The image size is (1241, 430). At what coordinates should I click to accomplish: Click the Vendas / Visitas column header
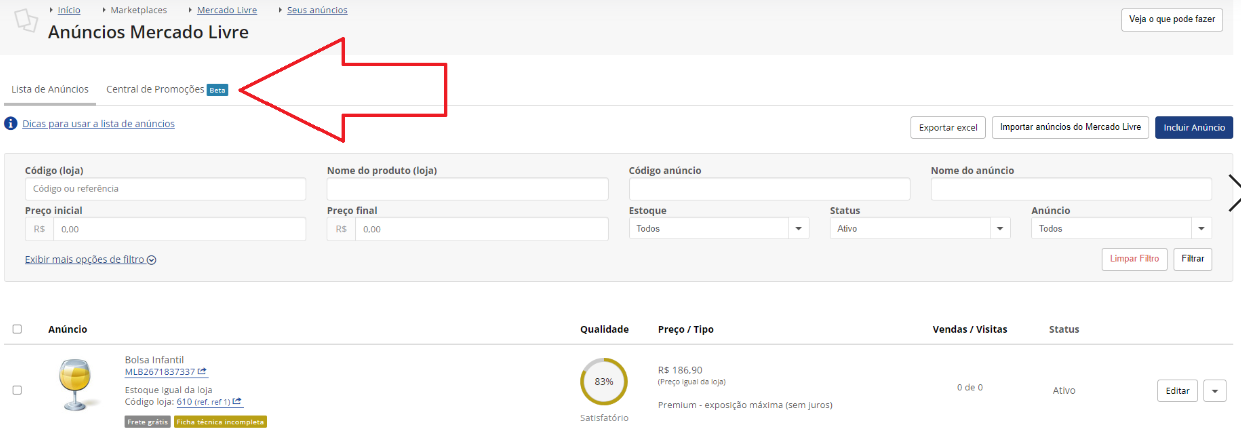pos(969,329)
